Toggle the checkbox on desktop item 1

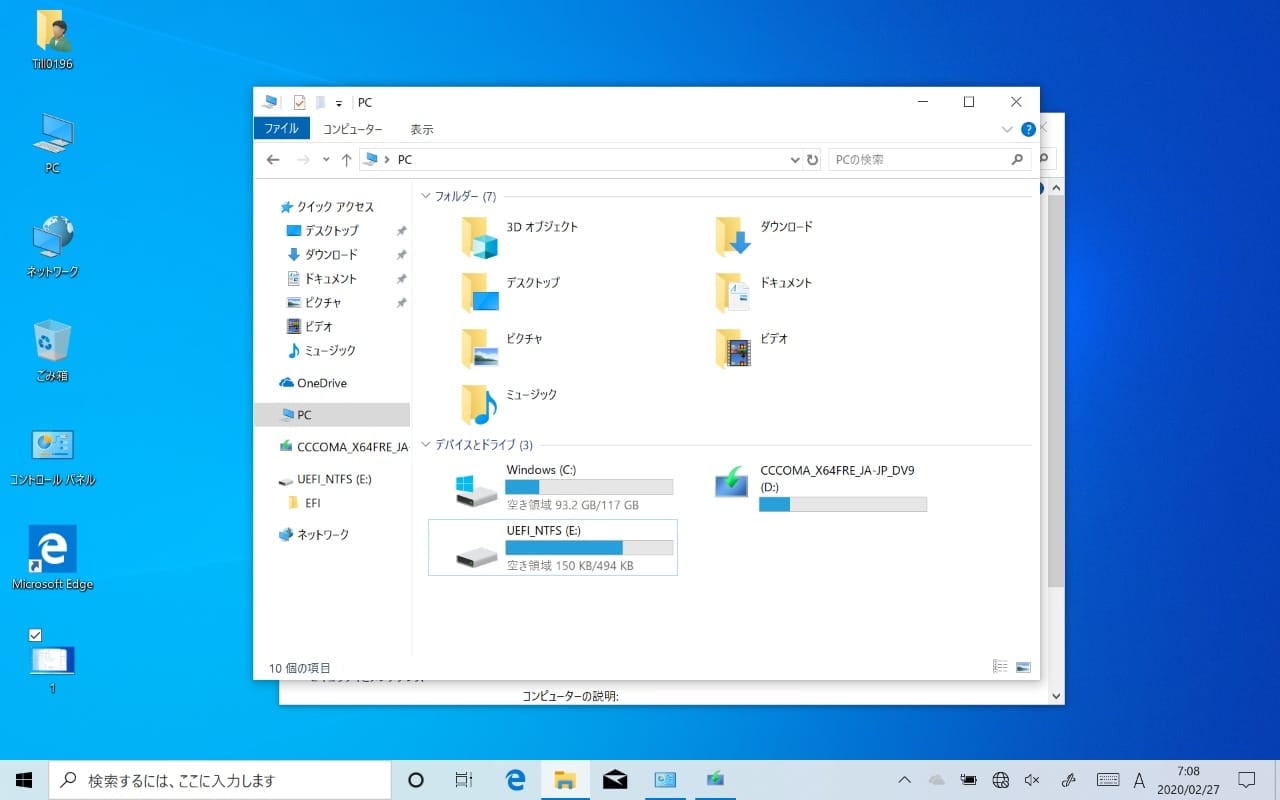(x=36, y=635)
